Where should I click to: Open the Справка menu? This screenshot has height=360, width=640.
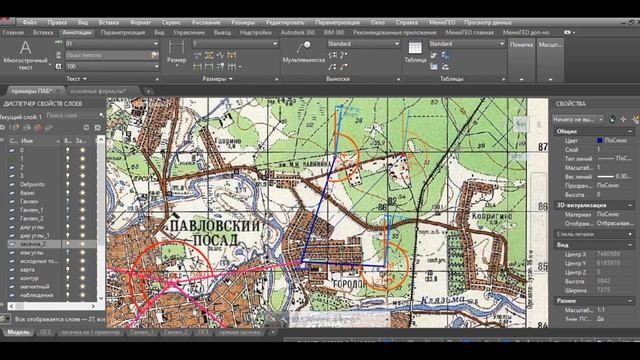[407, 22]
